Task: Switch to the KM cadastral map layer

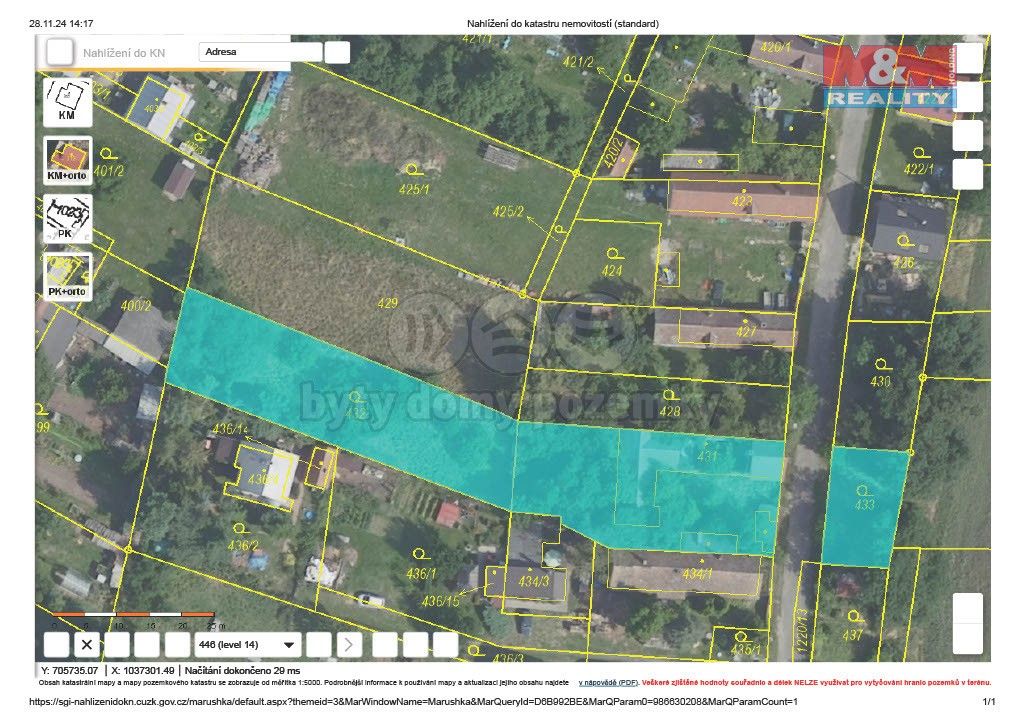Action: click(x=68, y=102)
